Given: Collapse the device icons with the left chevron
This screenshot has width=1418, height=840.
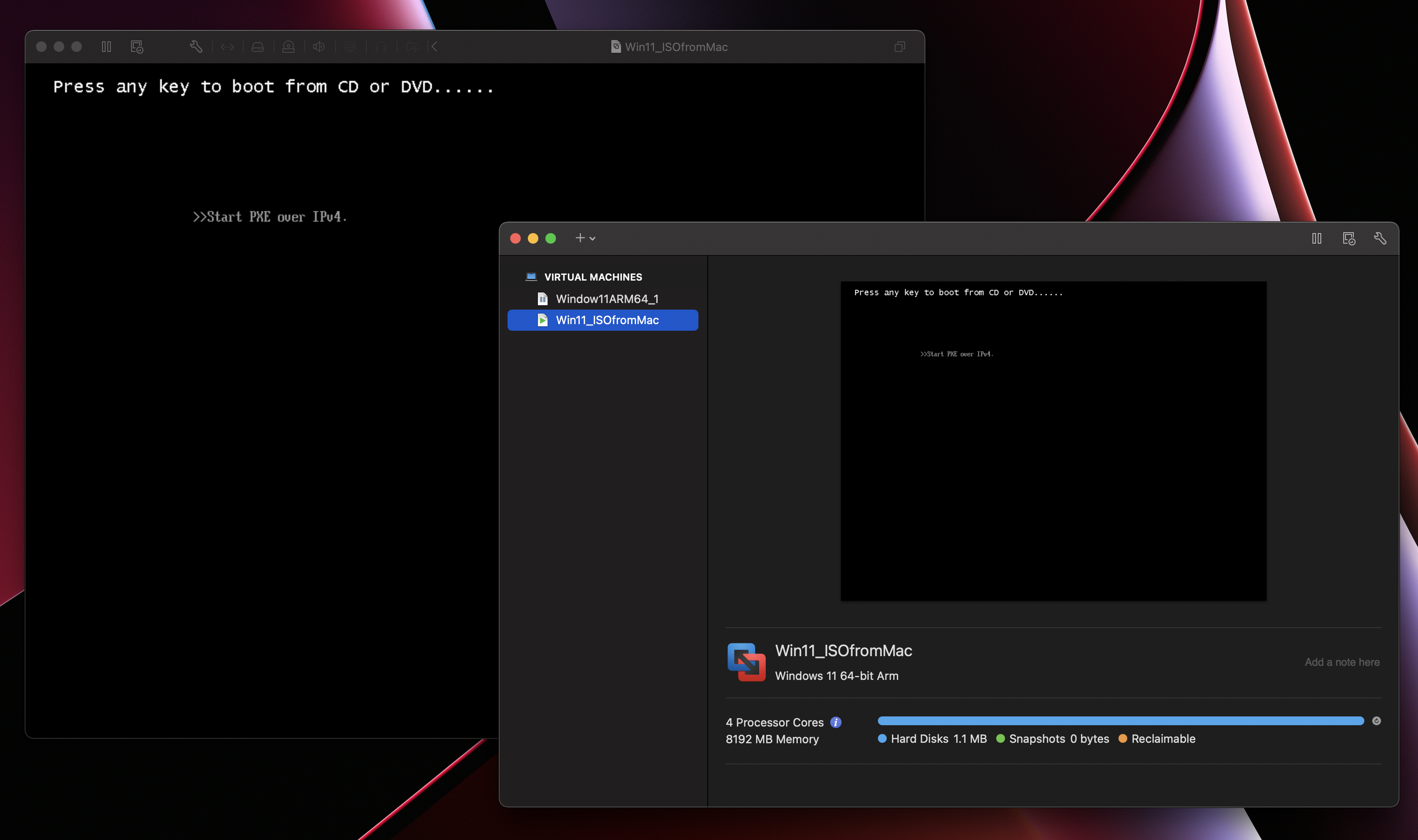Looking at the screenshot, I should click(x=434, y=47).
